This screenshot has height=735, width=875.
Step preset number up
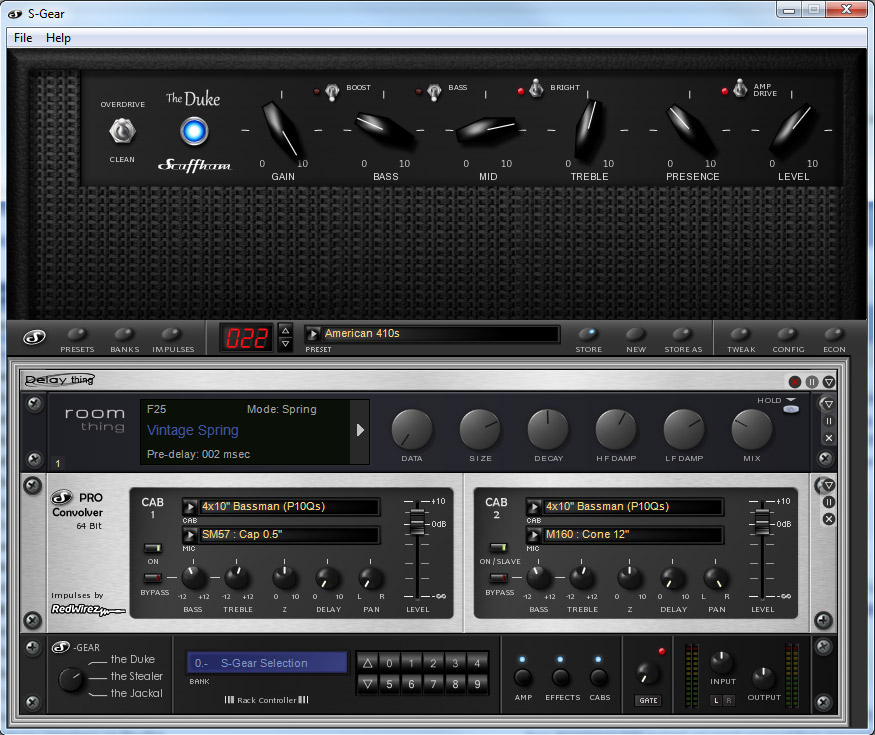pos(285,330)
